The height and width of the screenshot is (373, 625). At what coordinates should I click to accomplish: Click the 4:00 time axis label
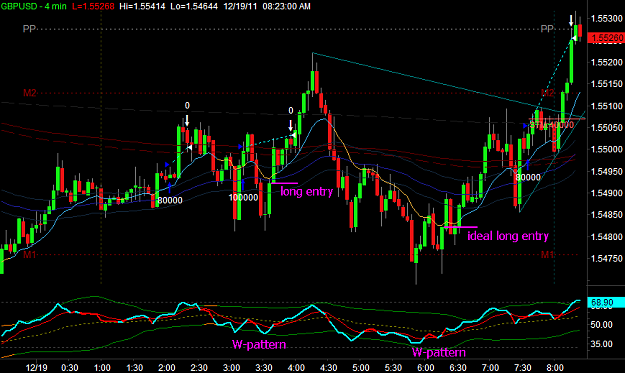click(296, 367)
